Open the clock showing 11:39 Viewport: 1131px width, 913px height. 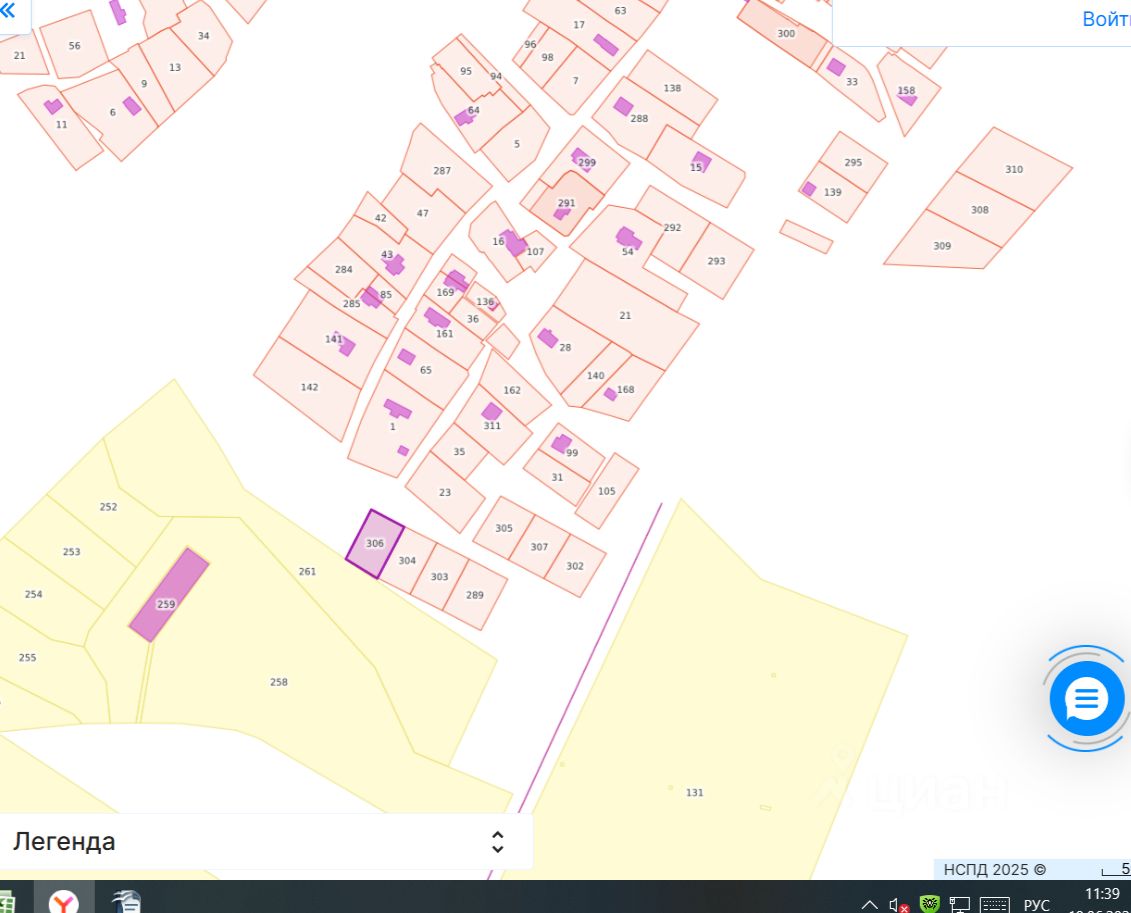click(1102, 894)
